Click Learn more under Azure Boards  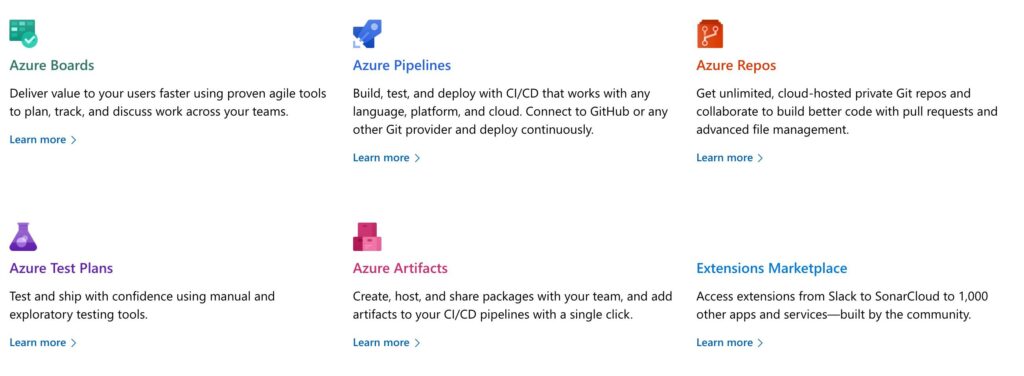click(38, 140)
